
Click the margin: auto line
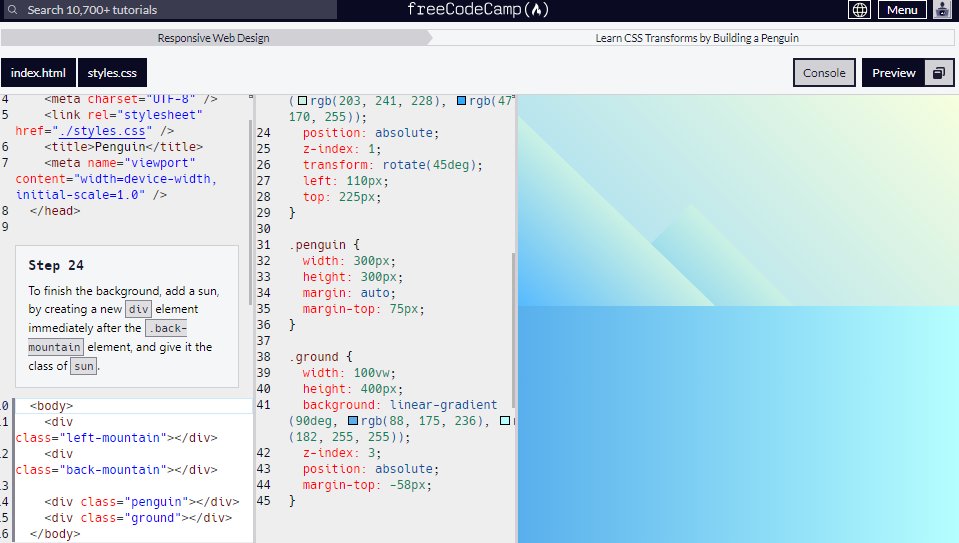pos(349,293)
